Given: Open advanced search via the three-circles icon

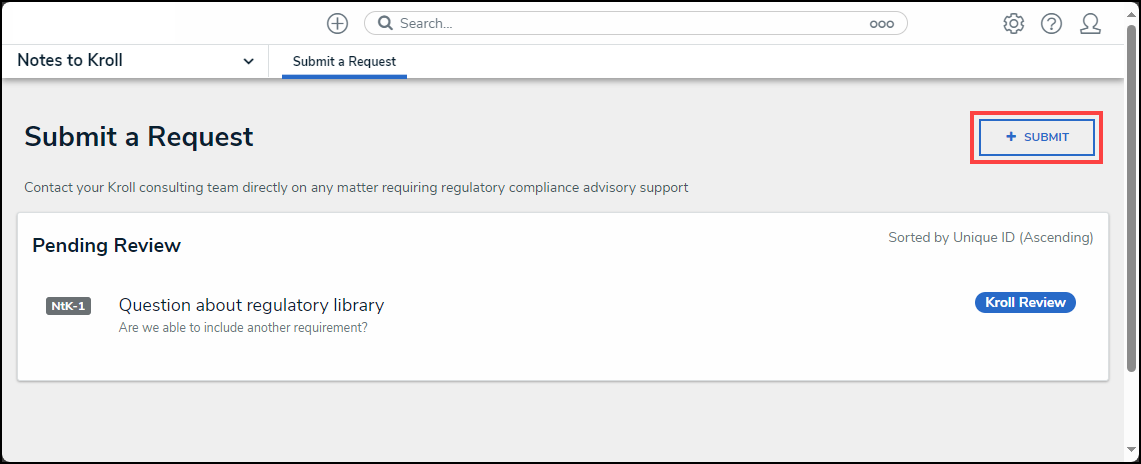Looking at the screenshot, I should point(881,24).
